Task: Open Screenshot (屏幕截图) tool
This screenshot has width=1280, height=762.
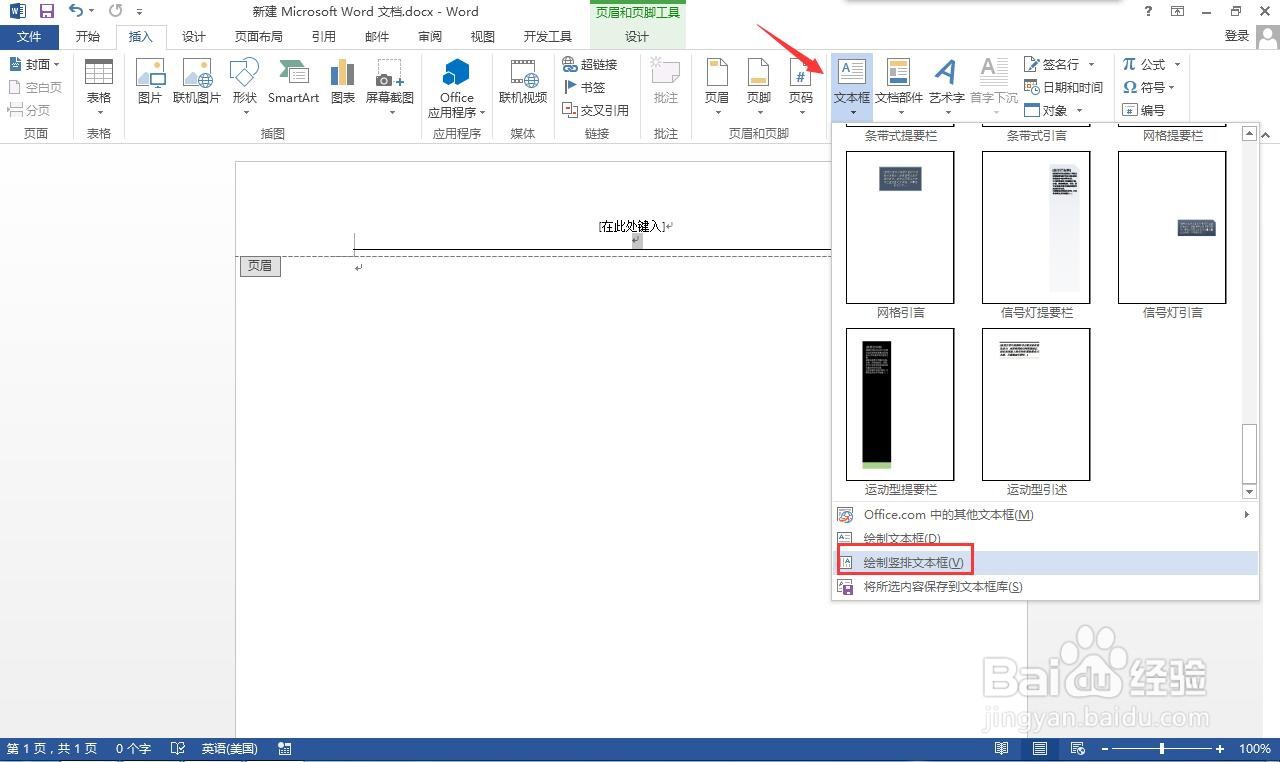Action: [389, 87]
